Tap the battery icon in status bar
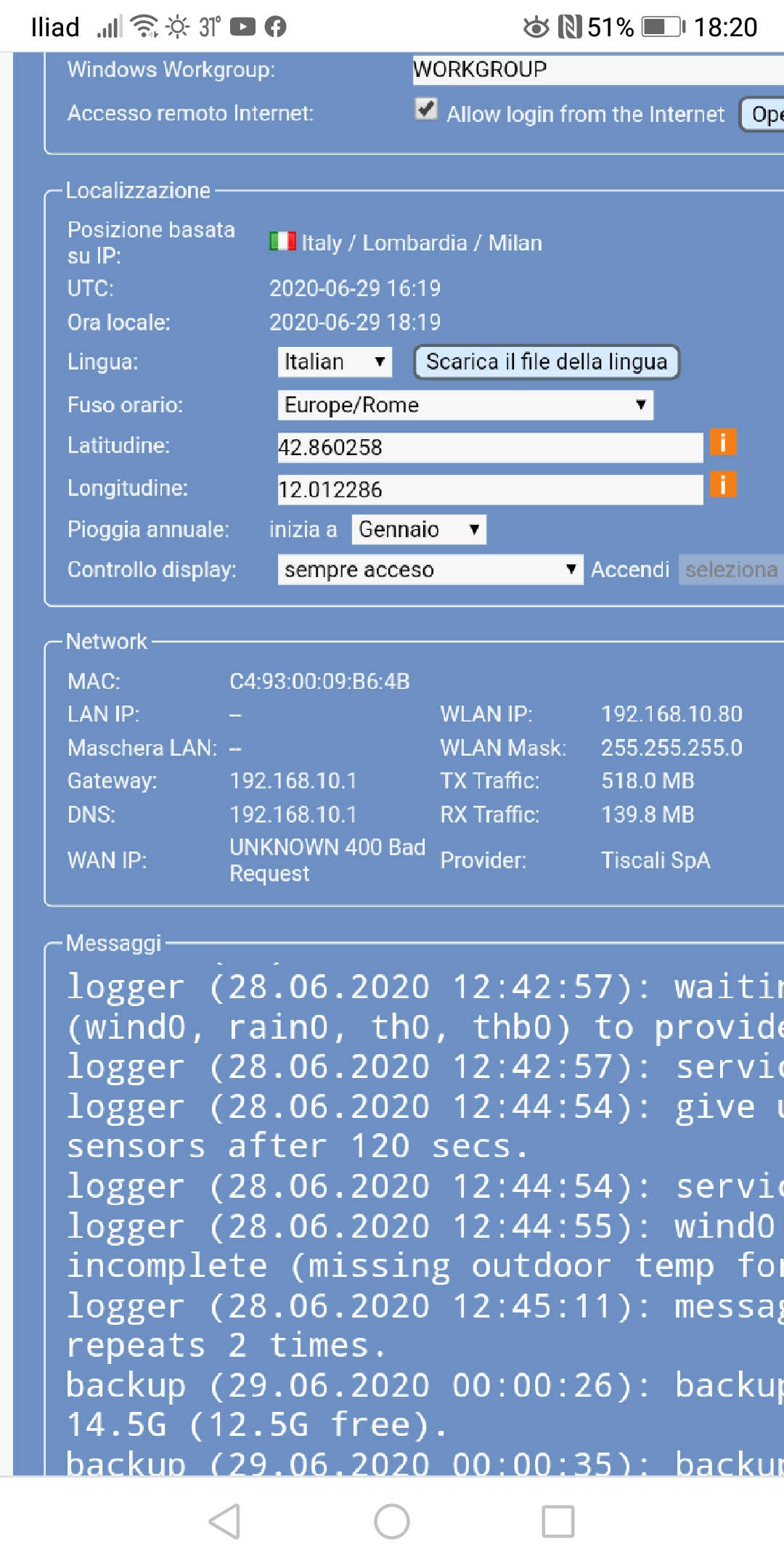This screenshot has height=1568, width=784. click(663, 28)
